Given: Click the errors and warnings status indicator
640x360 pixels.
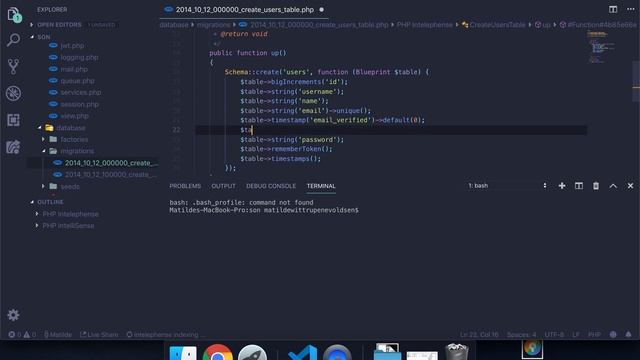Looking at the screenshot, I should tap(22, 335).
